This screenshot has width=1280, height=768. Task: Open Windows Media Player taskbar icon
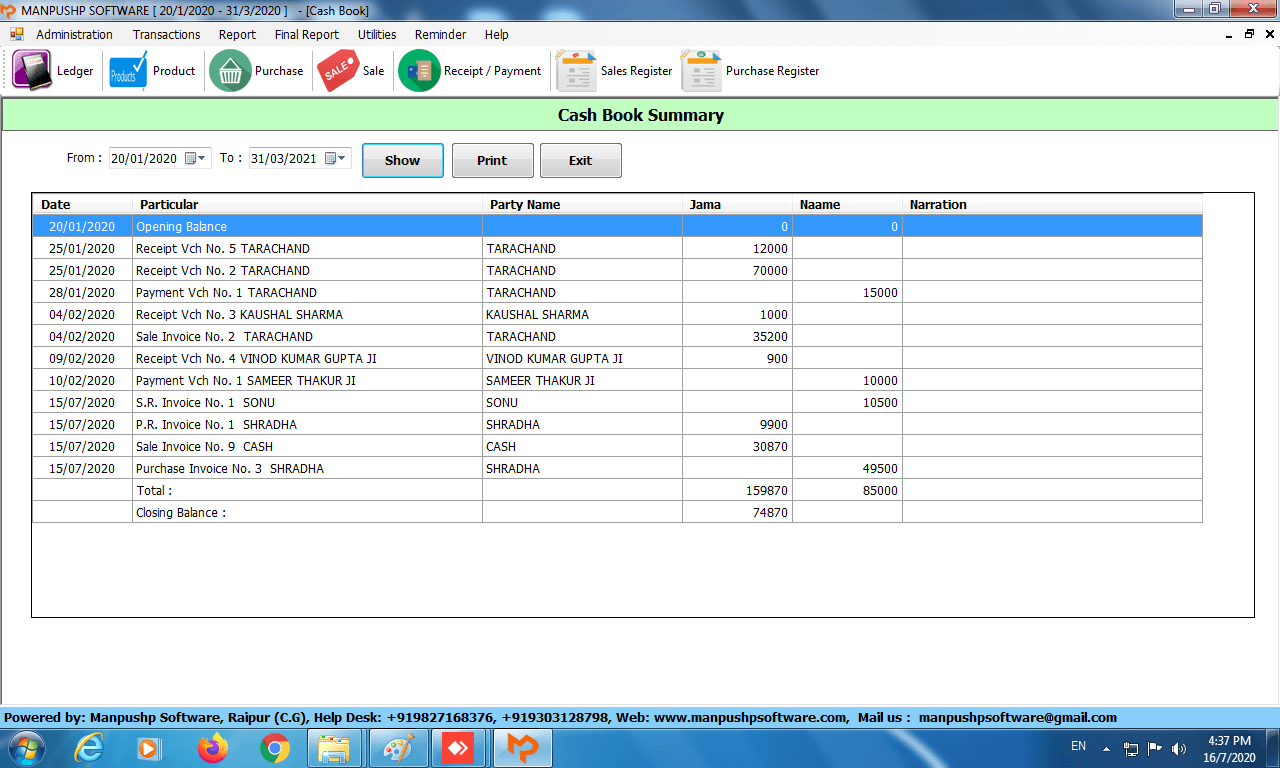[x=148, y=747]
